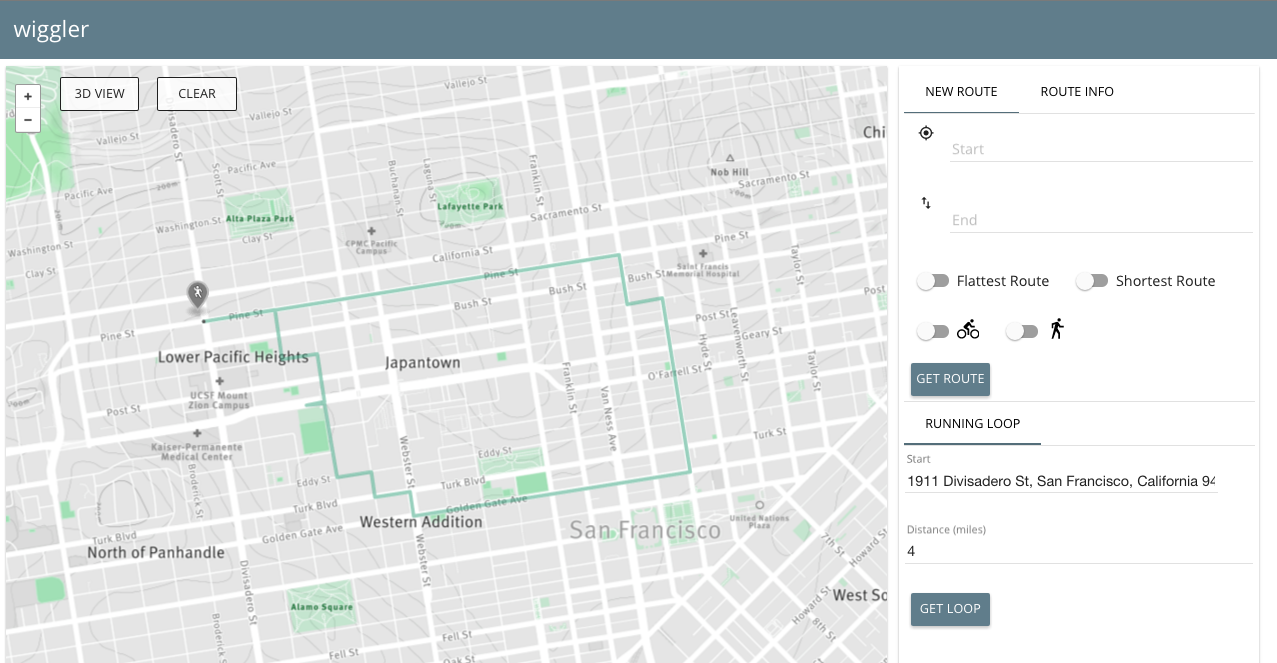Switch to the NEW ROUTE tab

(961, 91)
